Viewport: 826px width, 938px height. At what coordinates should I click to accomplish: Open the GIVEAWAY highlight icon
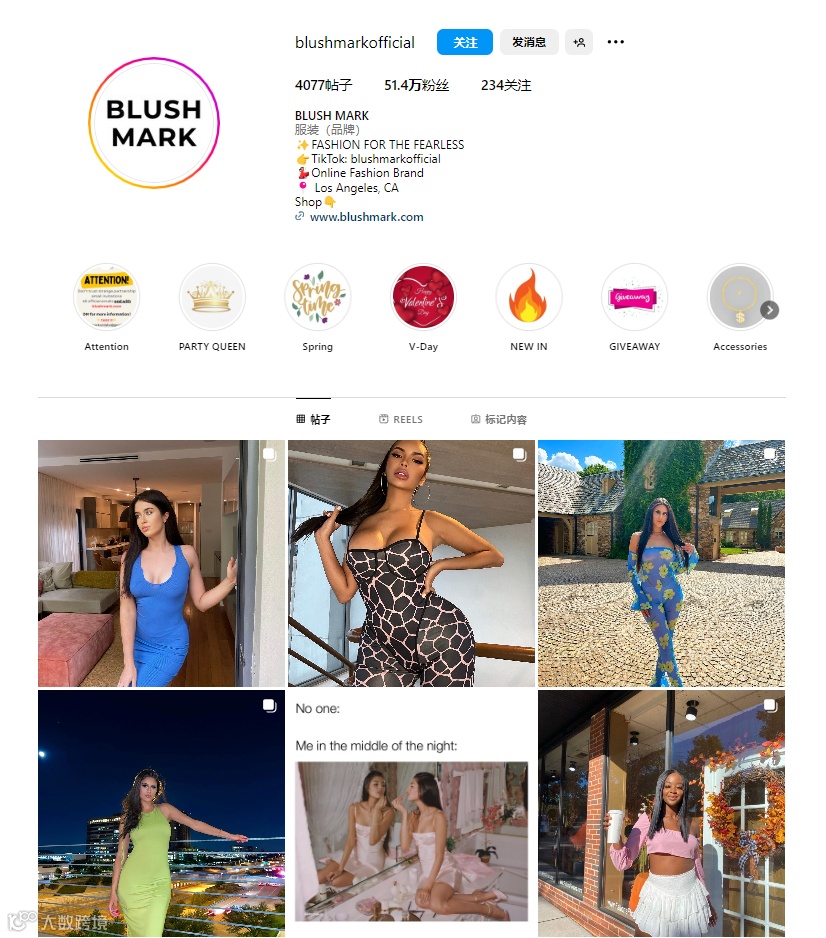click(634, 297)
